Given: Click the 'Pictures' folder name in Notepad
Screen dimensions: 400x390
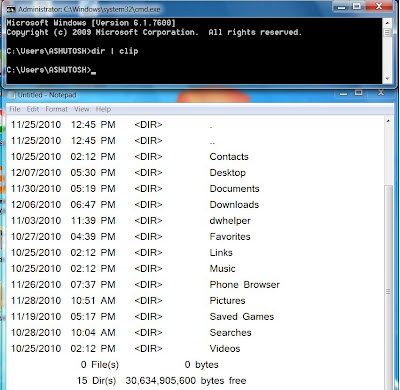Looking at the screenshot, I should 227,301.
